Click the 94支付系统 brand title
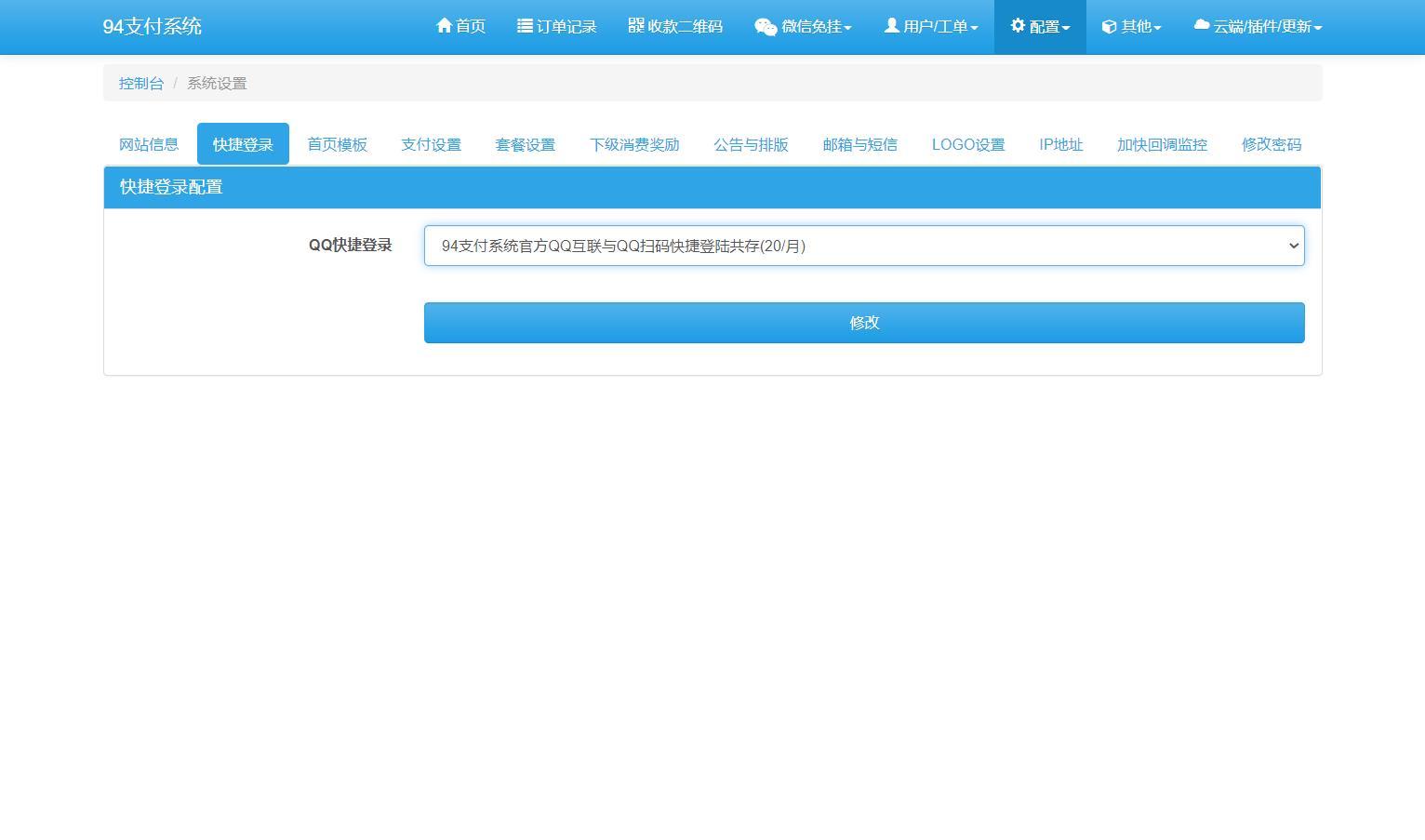This screenshot has height=840, width=1425. coord(153,26)
